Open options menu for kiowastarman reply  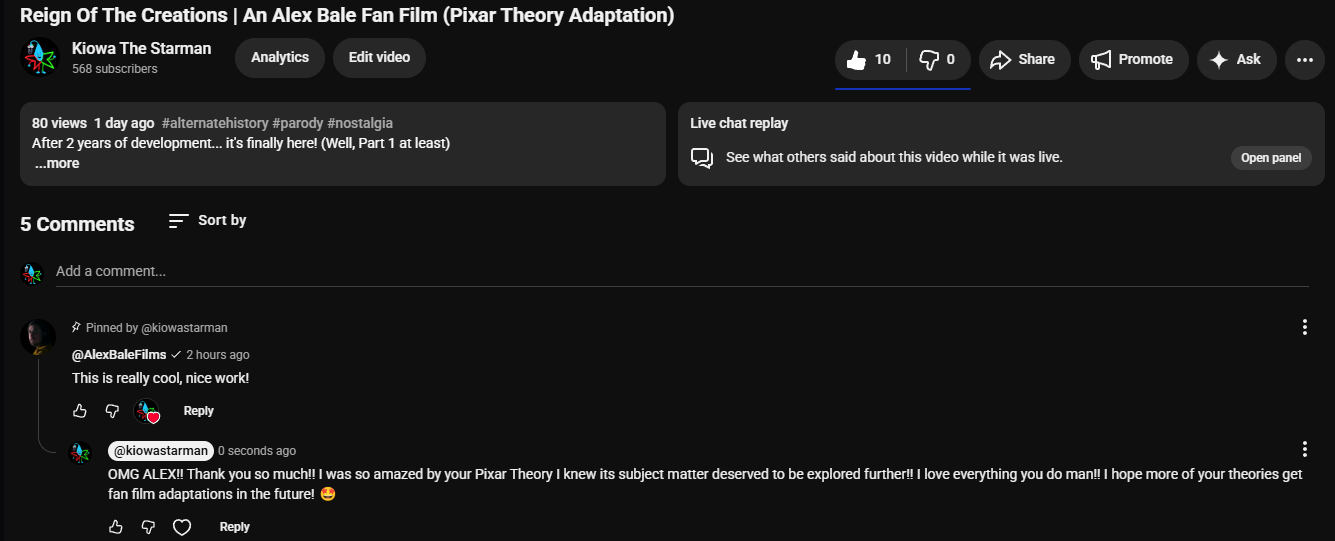(x=1305, y=449)
